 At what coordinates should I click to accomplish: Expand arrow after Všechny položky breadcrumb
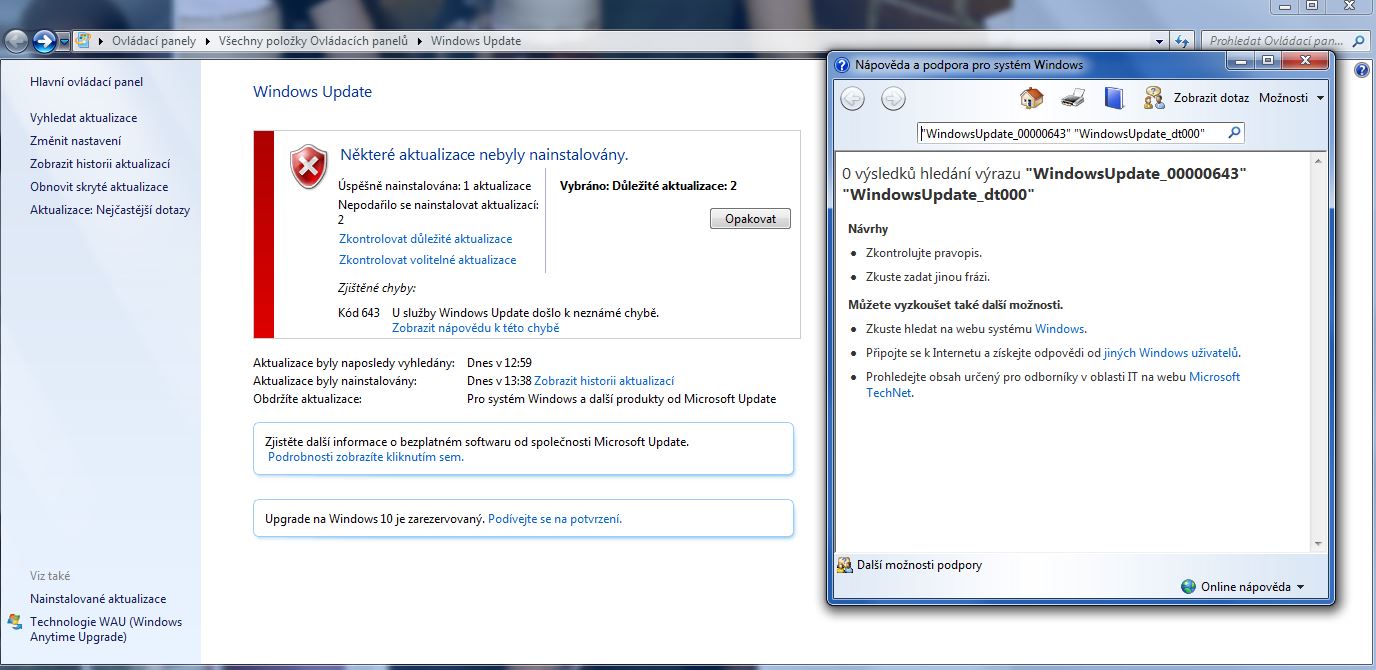click(x=421, y=41)
